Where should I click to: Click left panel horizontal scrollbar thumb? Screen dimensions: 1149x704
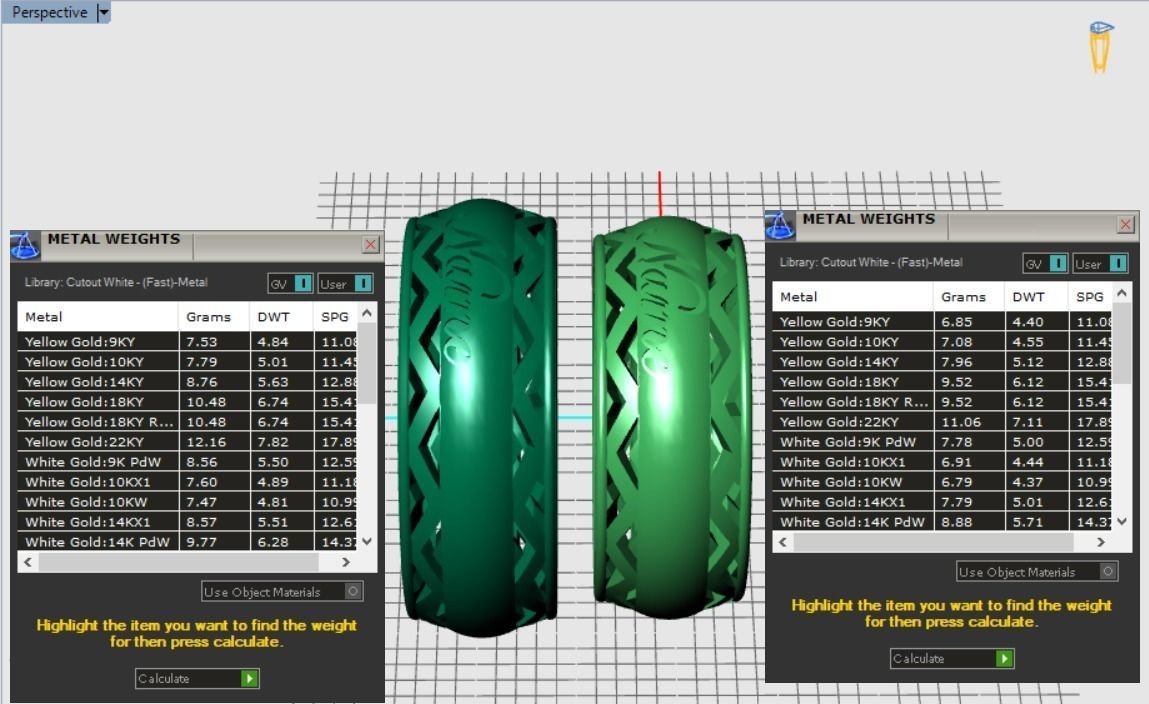[179, 563]
